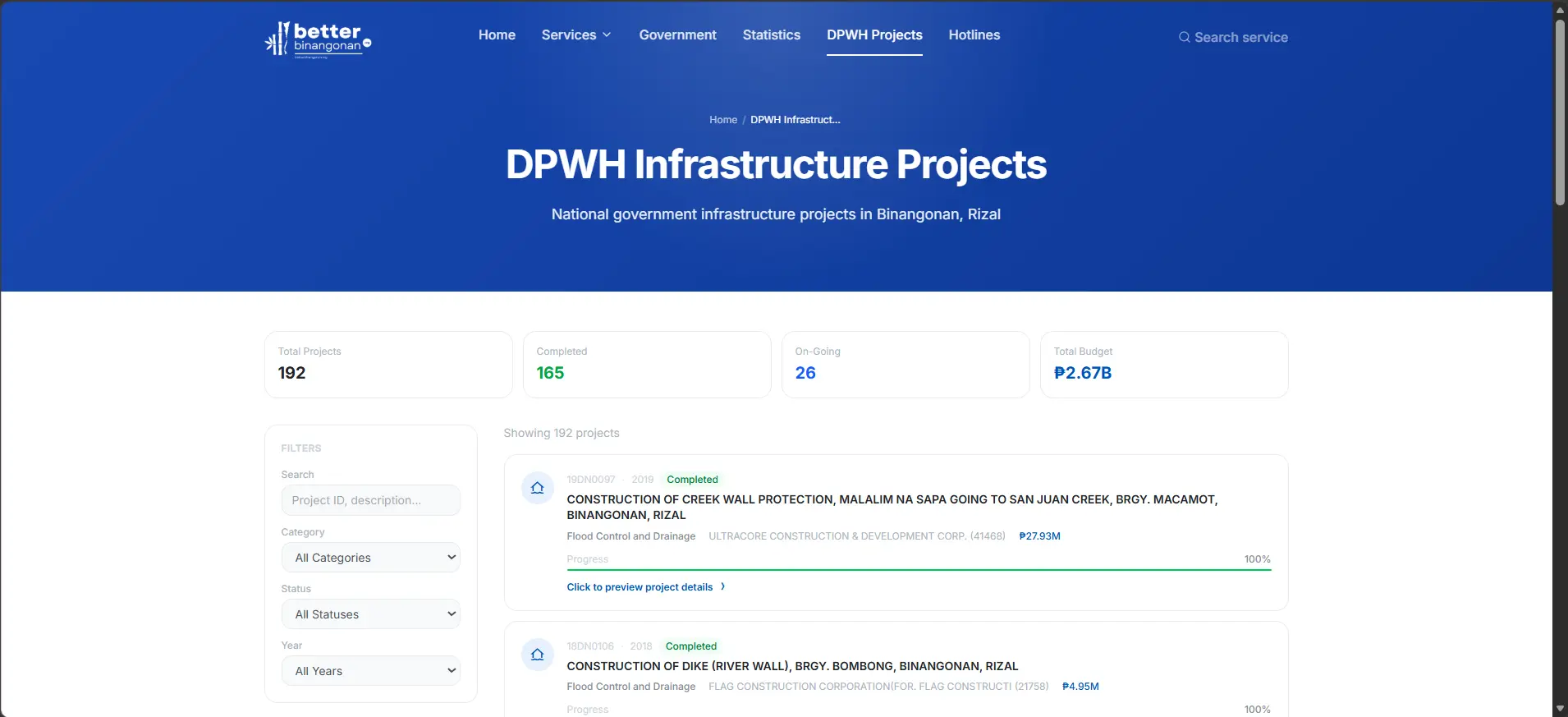Viewport: 1568px width, 717px height.
Task: Click the 2018 year label
Action: click(641, 646)
